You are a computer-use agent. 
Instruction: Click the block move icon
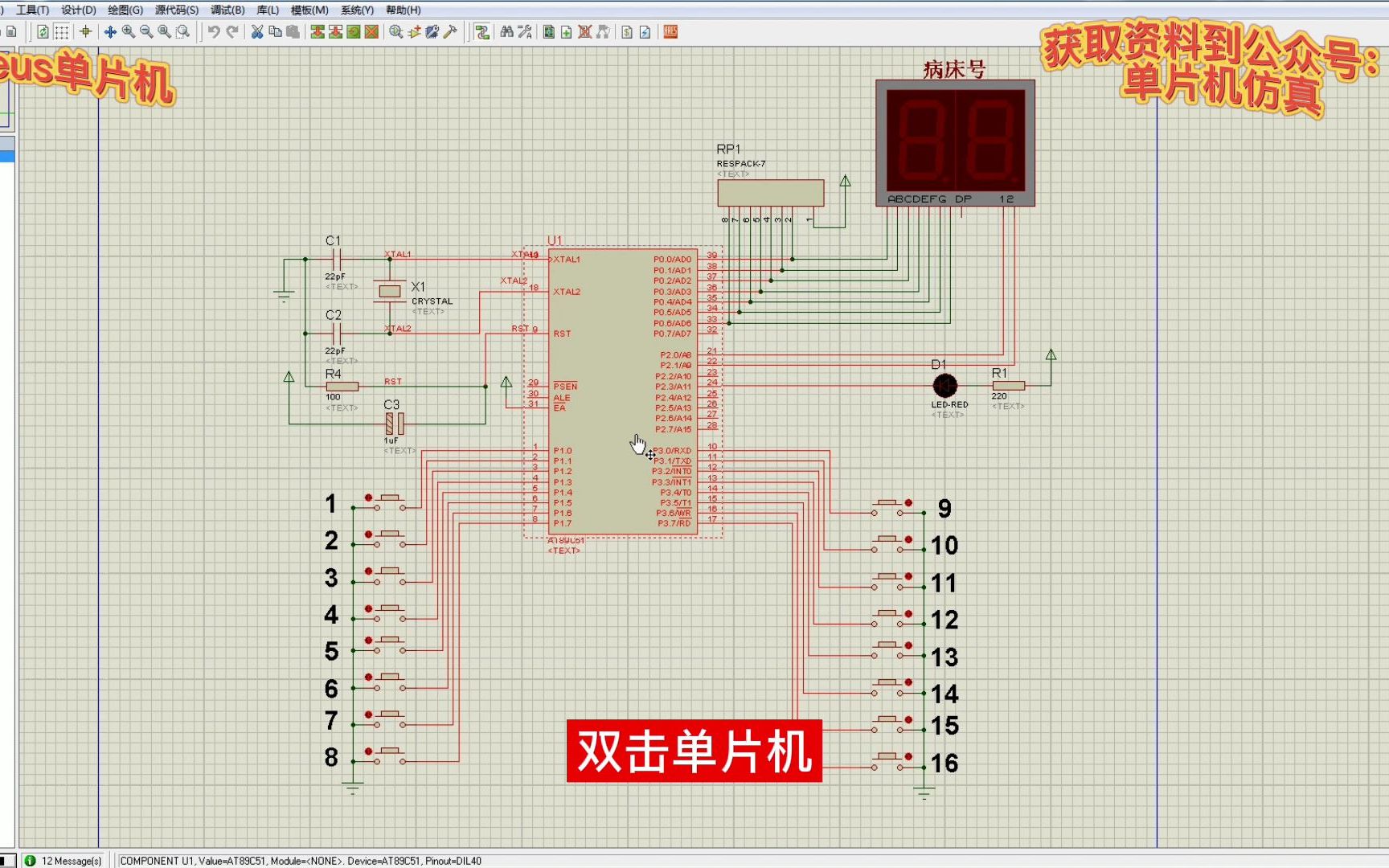(335, 31)
